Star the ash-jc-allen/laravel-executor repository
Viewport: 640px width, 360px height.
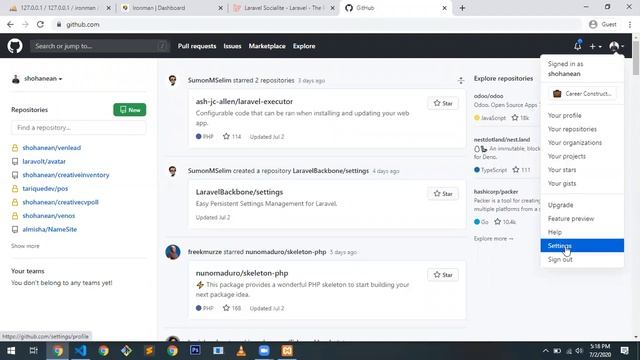point(443,103)
